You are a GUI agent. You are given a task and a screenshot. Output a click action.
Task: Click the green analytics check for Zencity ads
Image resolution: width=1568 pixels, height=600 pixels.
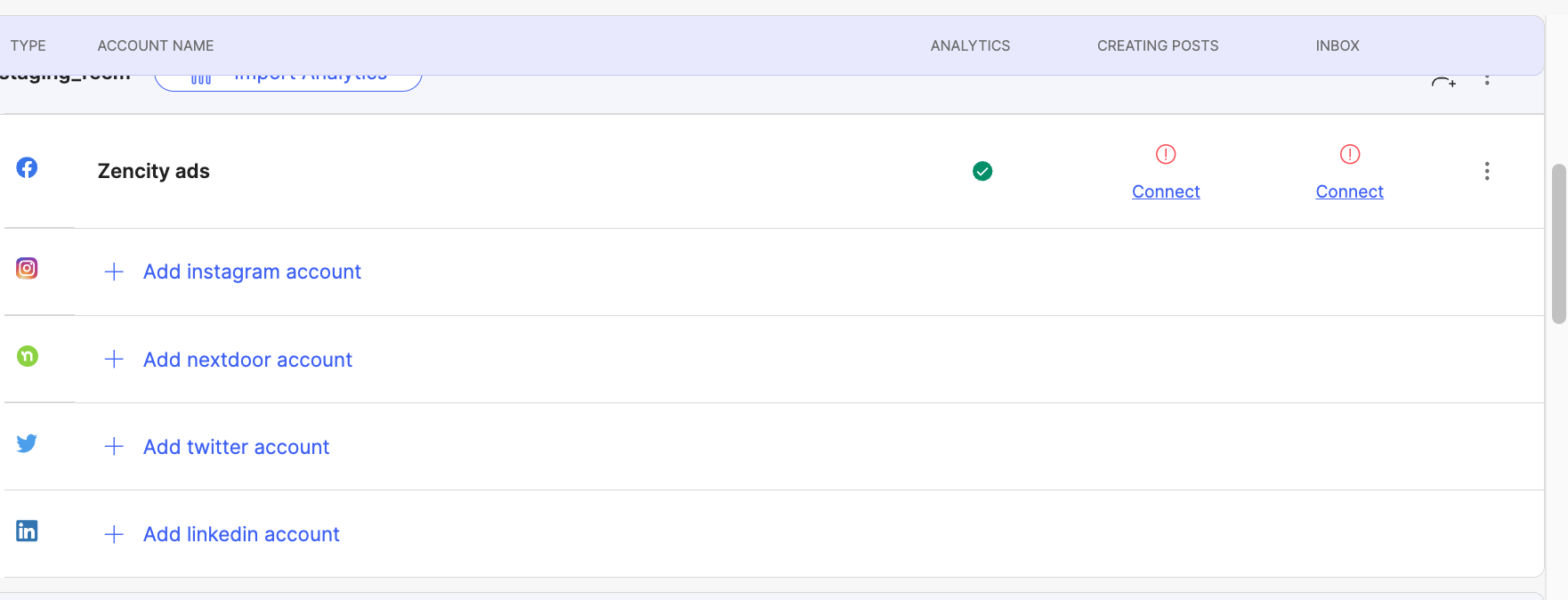click(982, 171)
